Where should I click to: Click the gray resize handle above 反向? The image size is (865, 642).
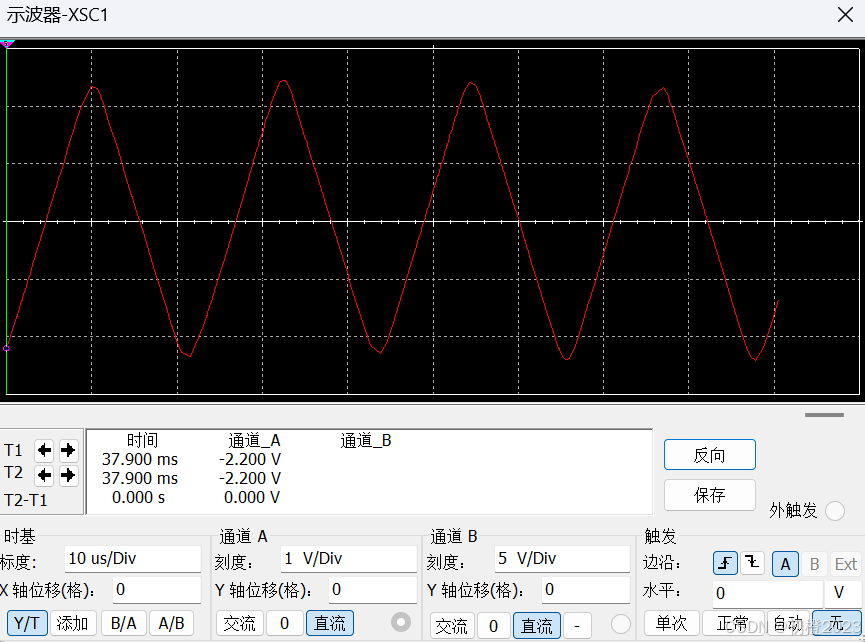(824, 415)
